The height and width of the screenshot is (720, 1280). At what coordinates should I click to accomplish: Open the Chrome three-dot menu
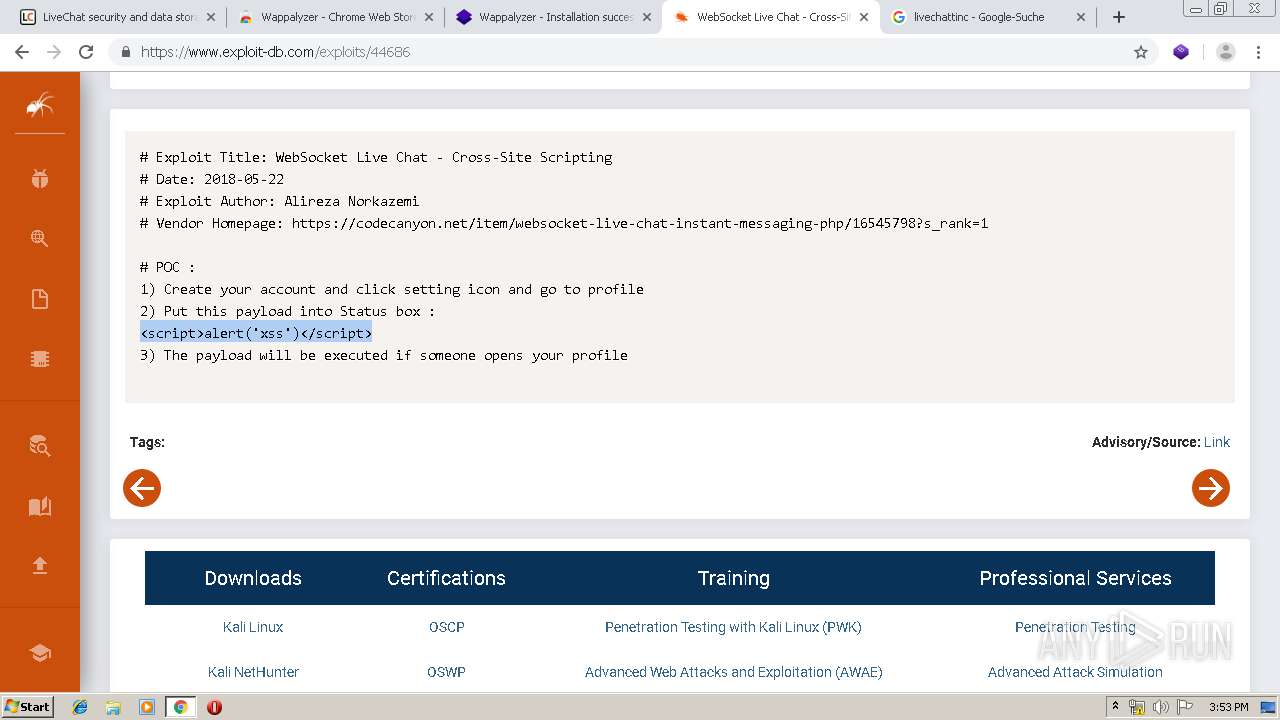click(x=1259, y=52)
